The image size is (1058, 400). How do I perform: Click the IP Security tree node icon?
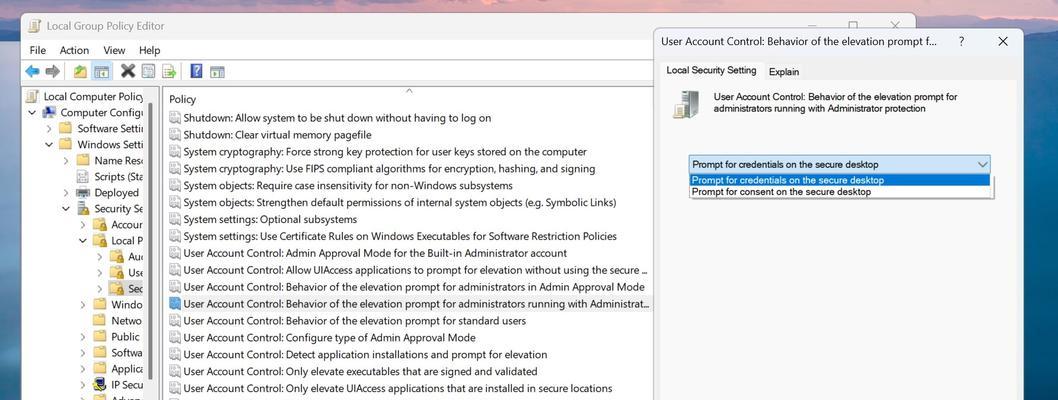click(x=100, y=384)
